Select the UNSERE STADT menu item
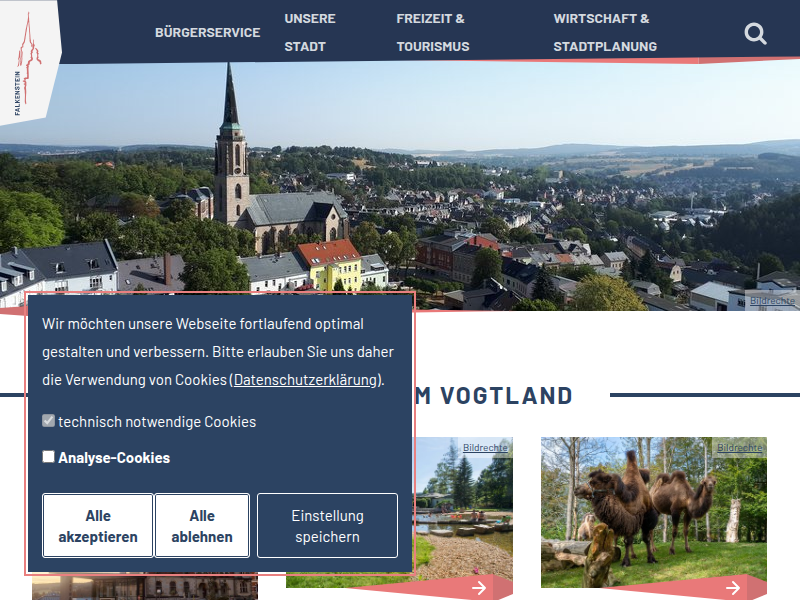Image resolution: width=800 pixels, height=600 pixels. (x=310, y=31)
